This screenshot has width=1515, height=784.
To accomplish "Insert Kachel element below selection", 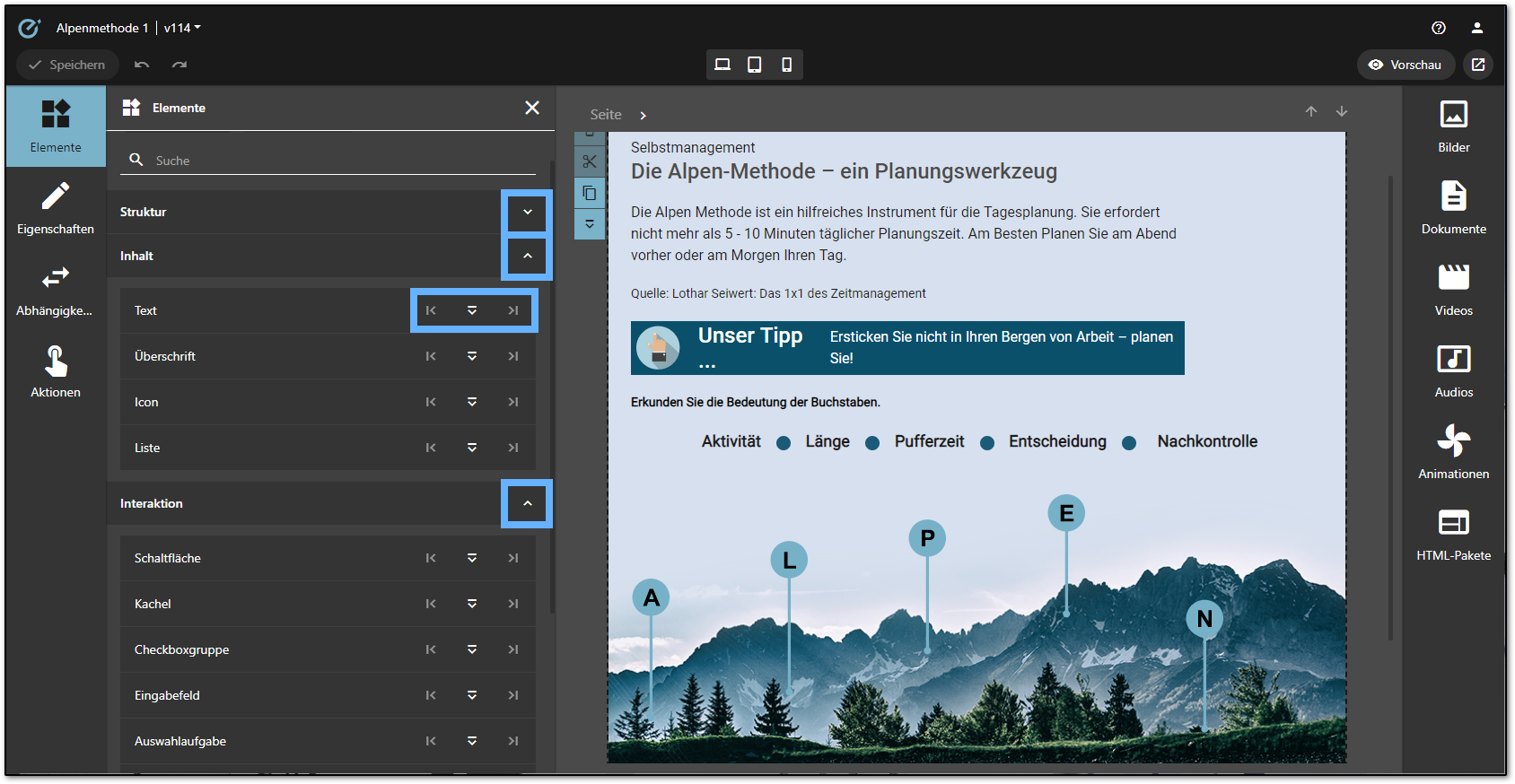I will 472,604.
